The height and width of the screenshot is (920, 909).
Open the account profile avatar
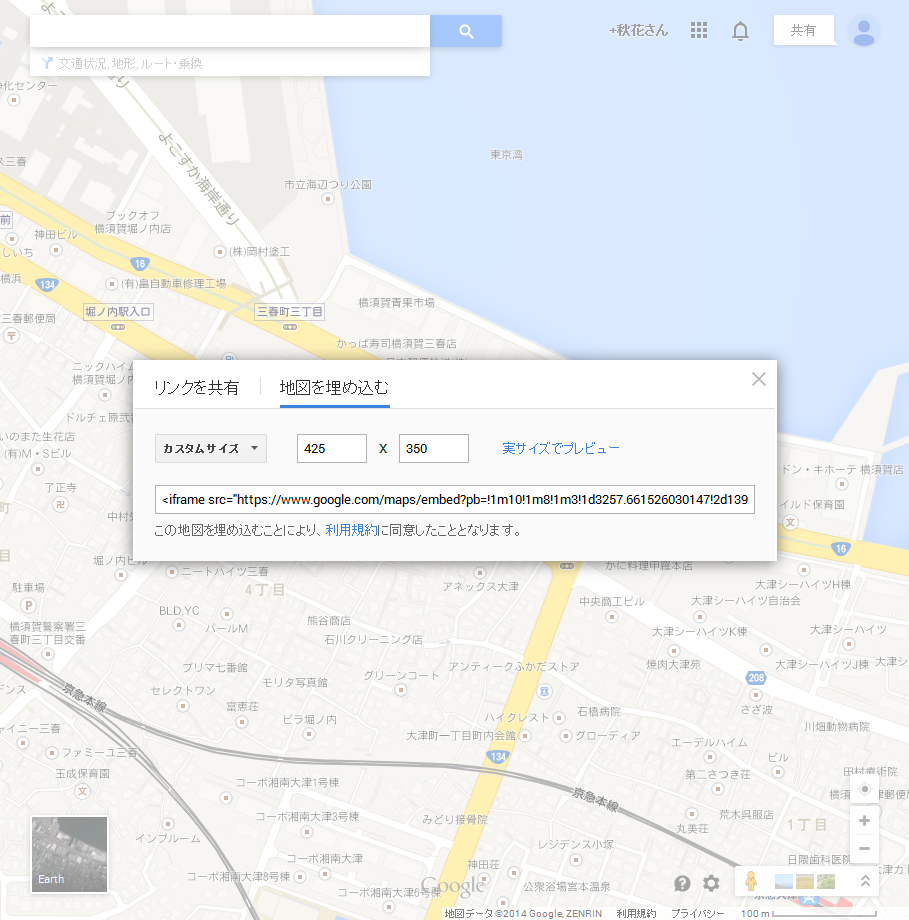864,32
